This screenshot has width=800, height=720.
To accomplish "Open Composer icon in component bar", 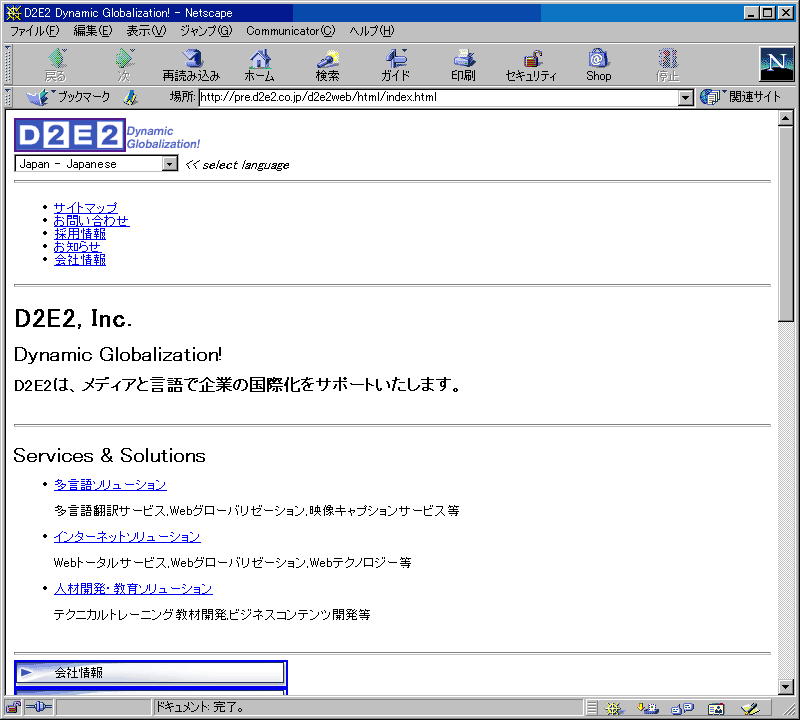I will click(x=750, y=708).
